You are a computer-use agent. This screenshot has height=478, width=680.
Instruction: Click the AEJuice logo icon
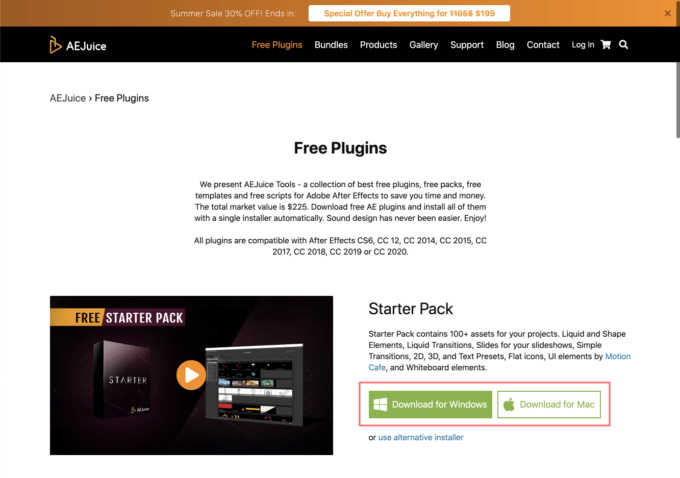(x=55, y=45)
